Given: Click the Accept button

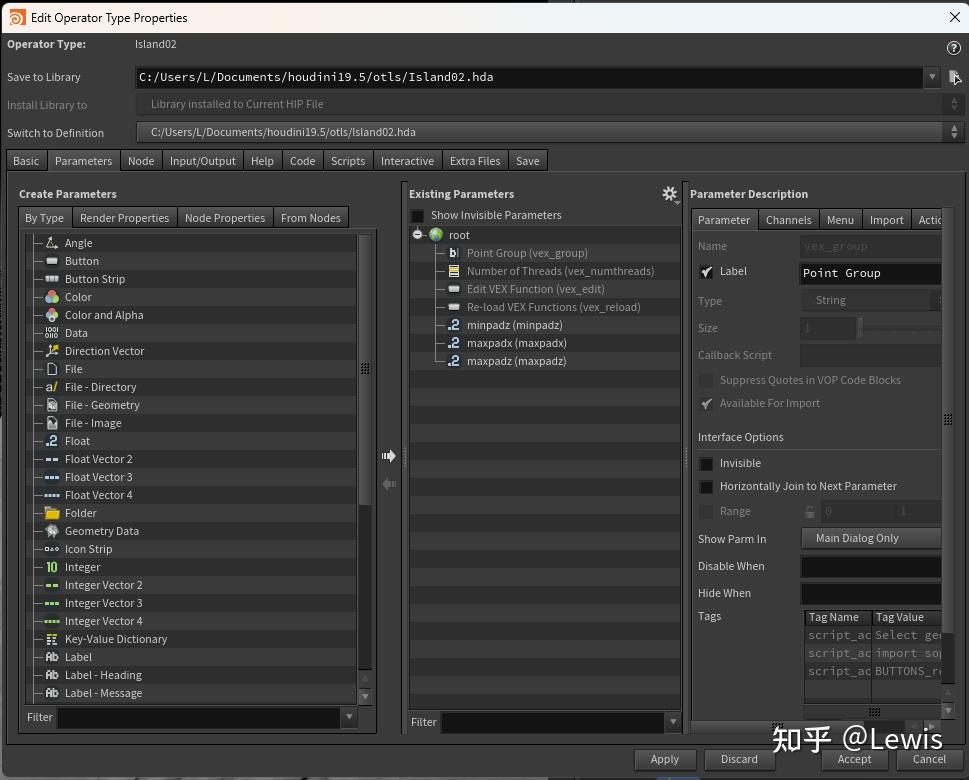Looking at the screenshot, I should (854, 759).
